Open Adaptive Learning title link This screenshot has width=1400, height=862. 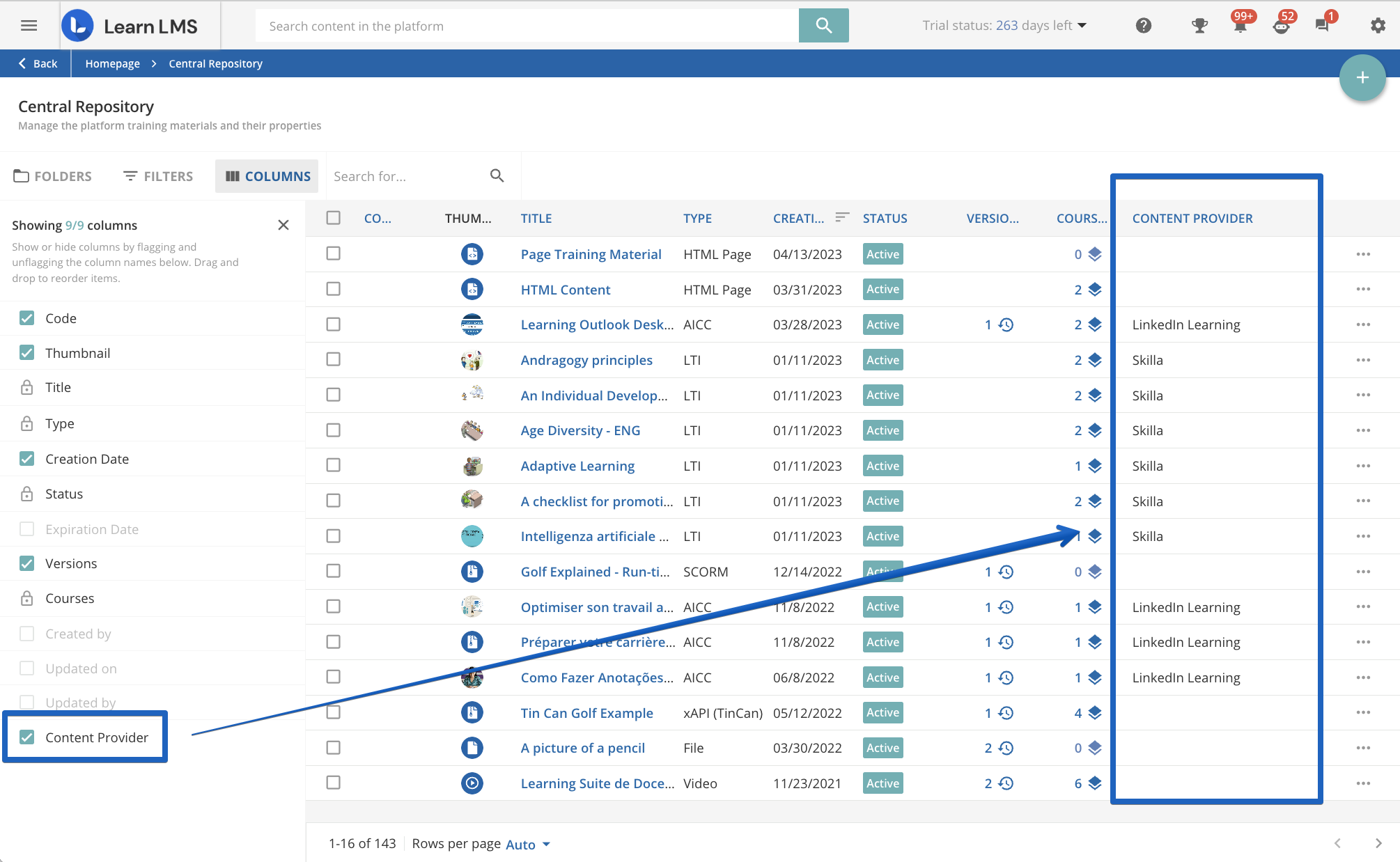(577, 466)
